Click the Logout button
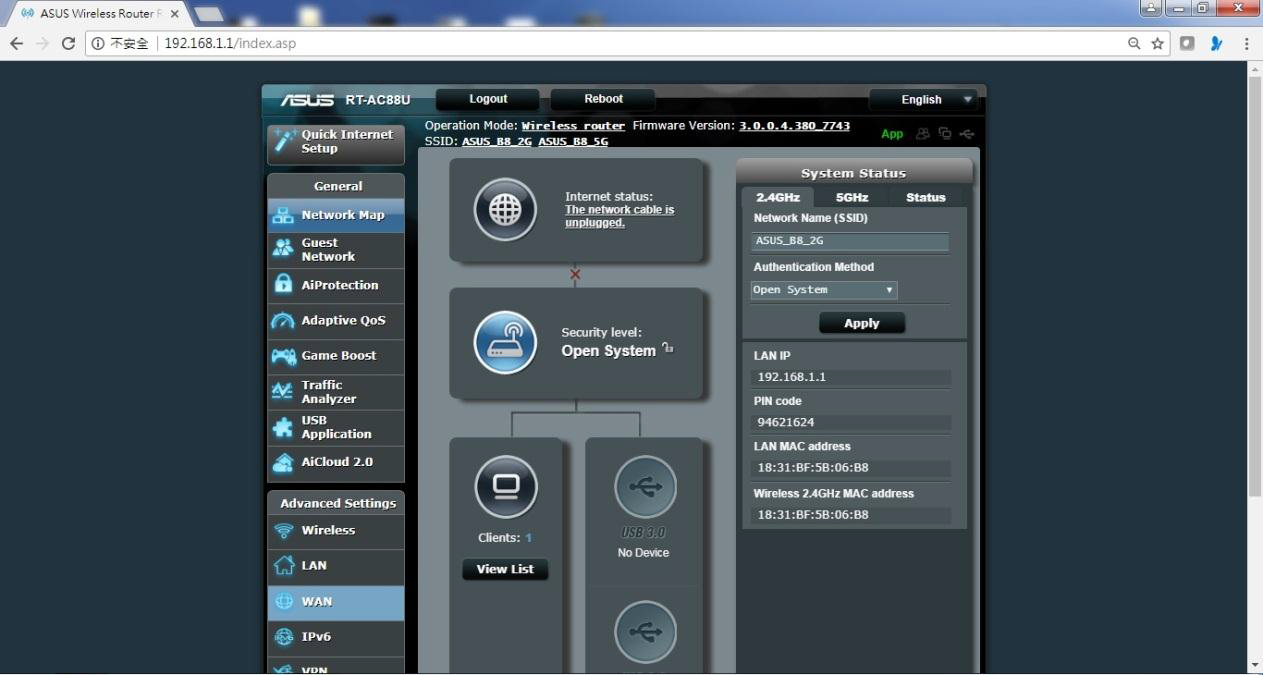Viewport: 1263px width, 675px height. click(488, 99)
